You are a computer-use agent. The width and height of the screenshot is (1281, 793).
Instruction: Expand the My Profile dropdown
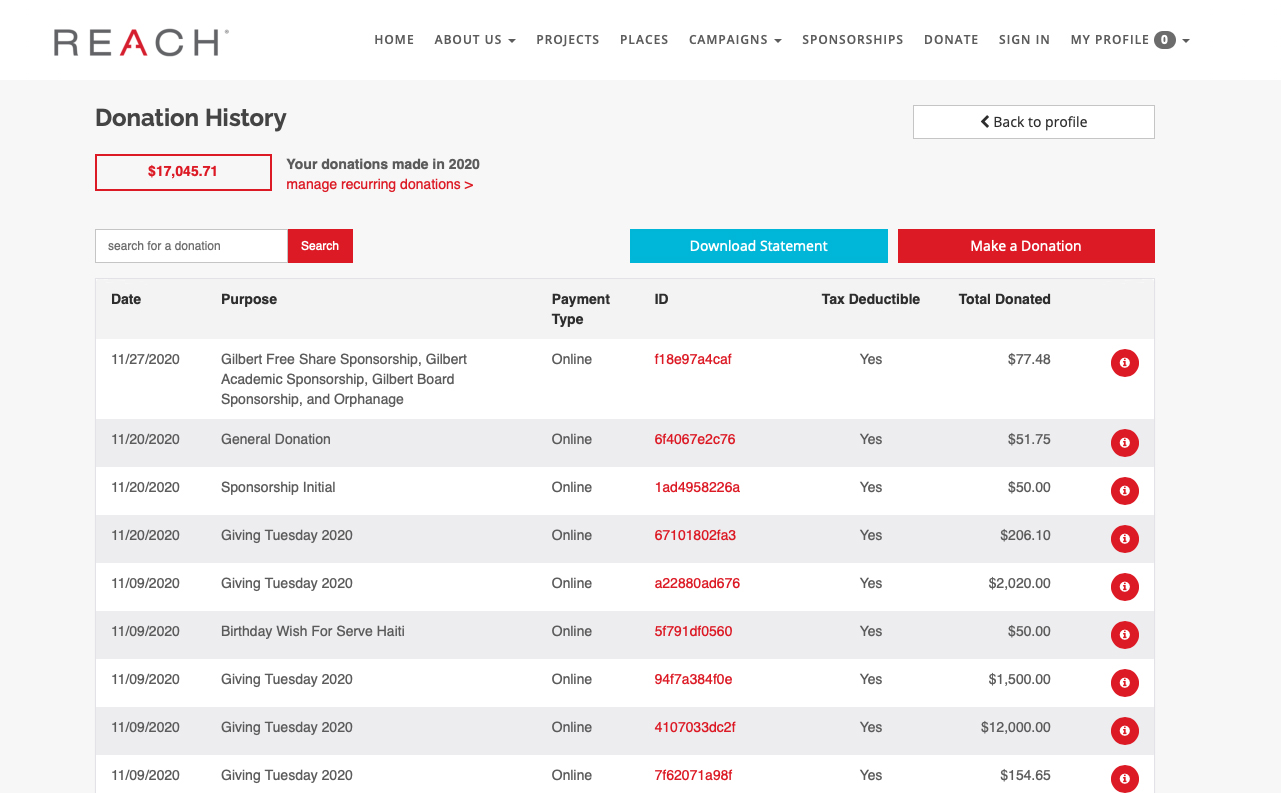[x=1128, y=40]
